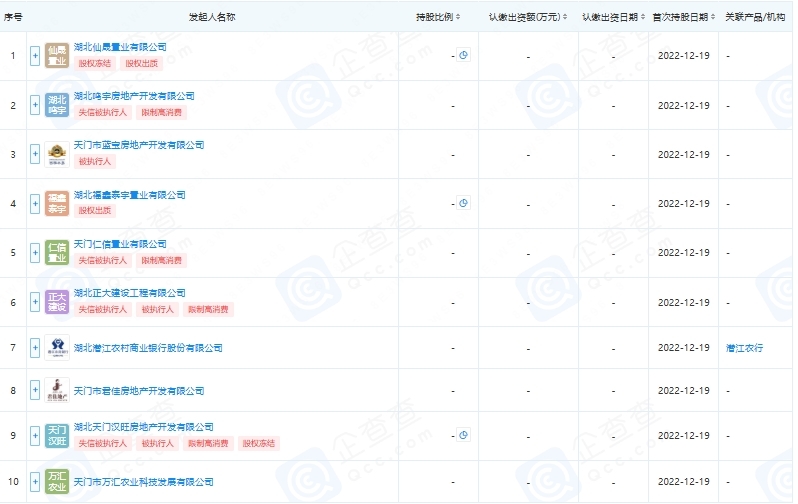Click the 潜江农村商业银行 logo
Screen dimensions: 798x504
[57, 348]
